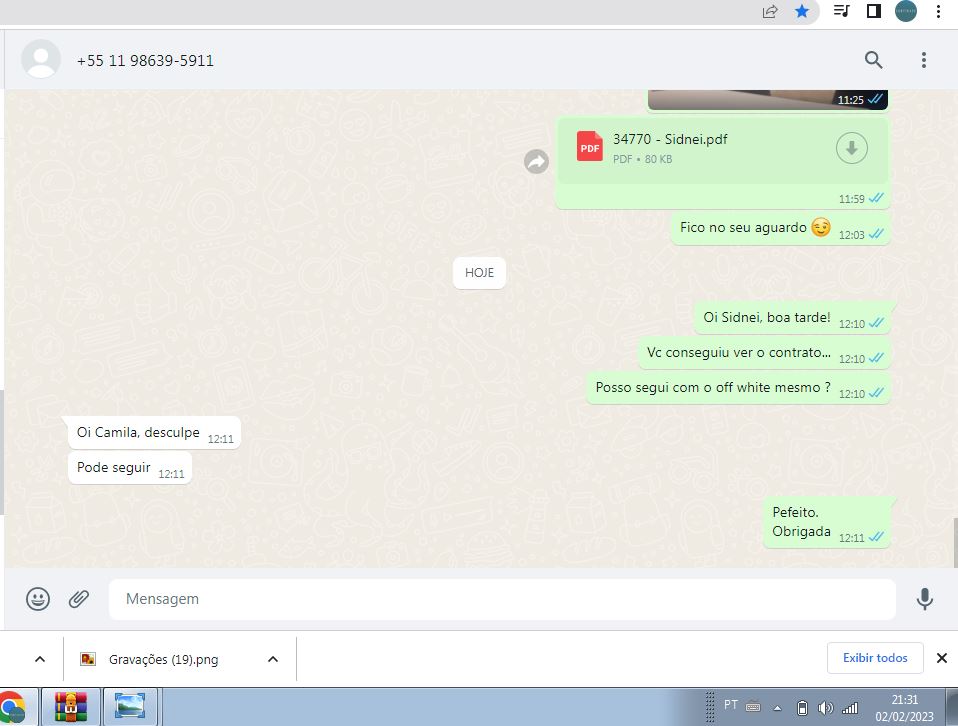Open the on-screen keyboard tray icon

click(753, 708)
